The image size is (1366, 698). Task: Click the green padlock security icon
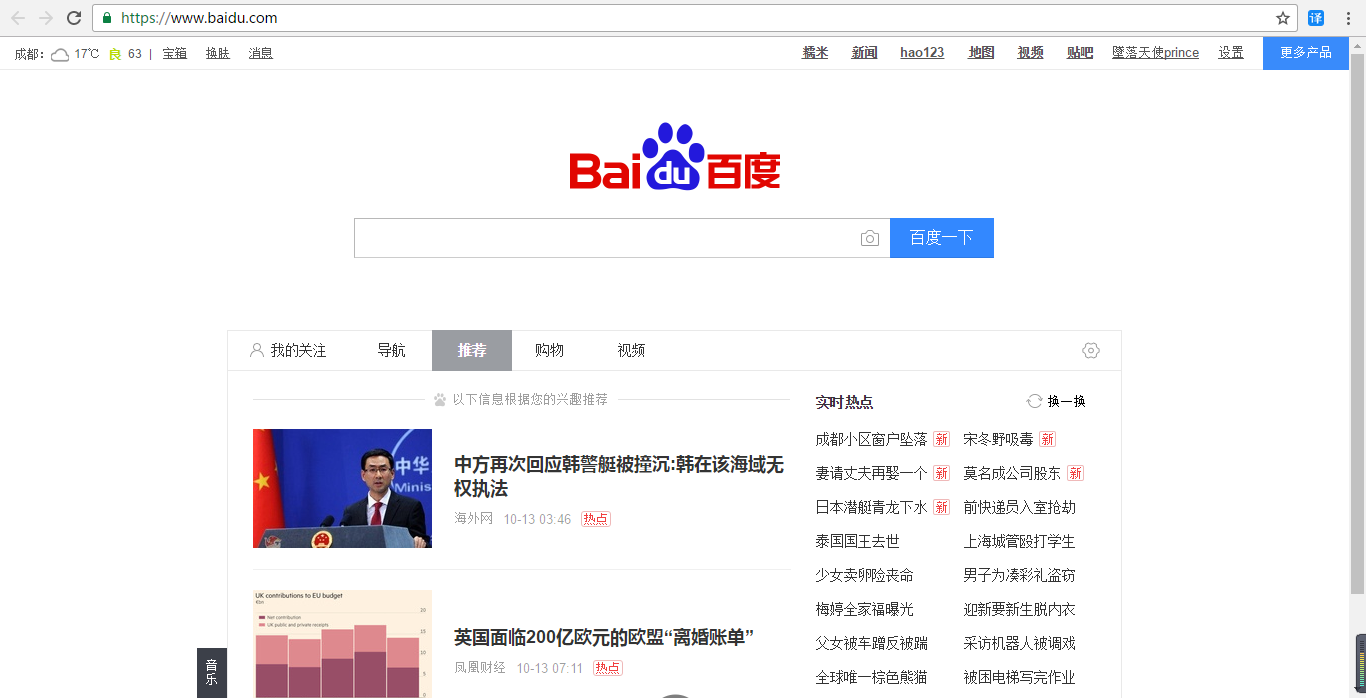pyautogui.click(x=107, y=18)
